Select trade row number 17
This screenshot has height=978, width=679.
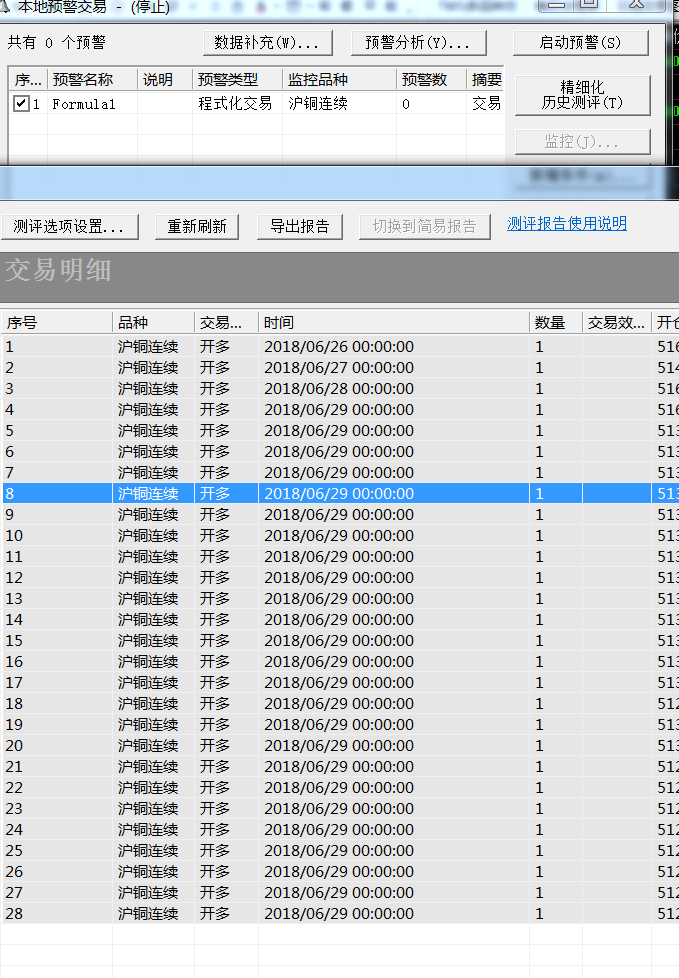[339, 683]
